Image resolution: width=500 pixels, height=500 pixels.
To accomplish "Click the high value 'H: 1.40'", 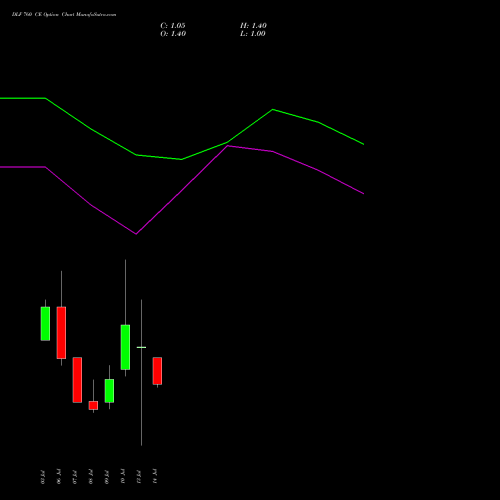I will pos(253,26).
